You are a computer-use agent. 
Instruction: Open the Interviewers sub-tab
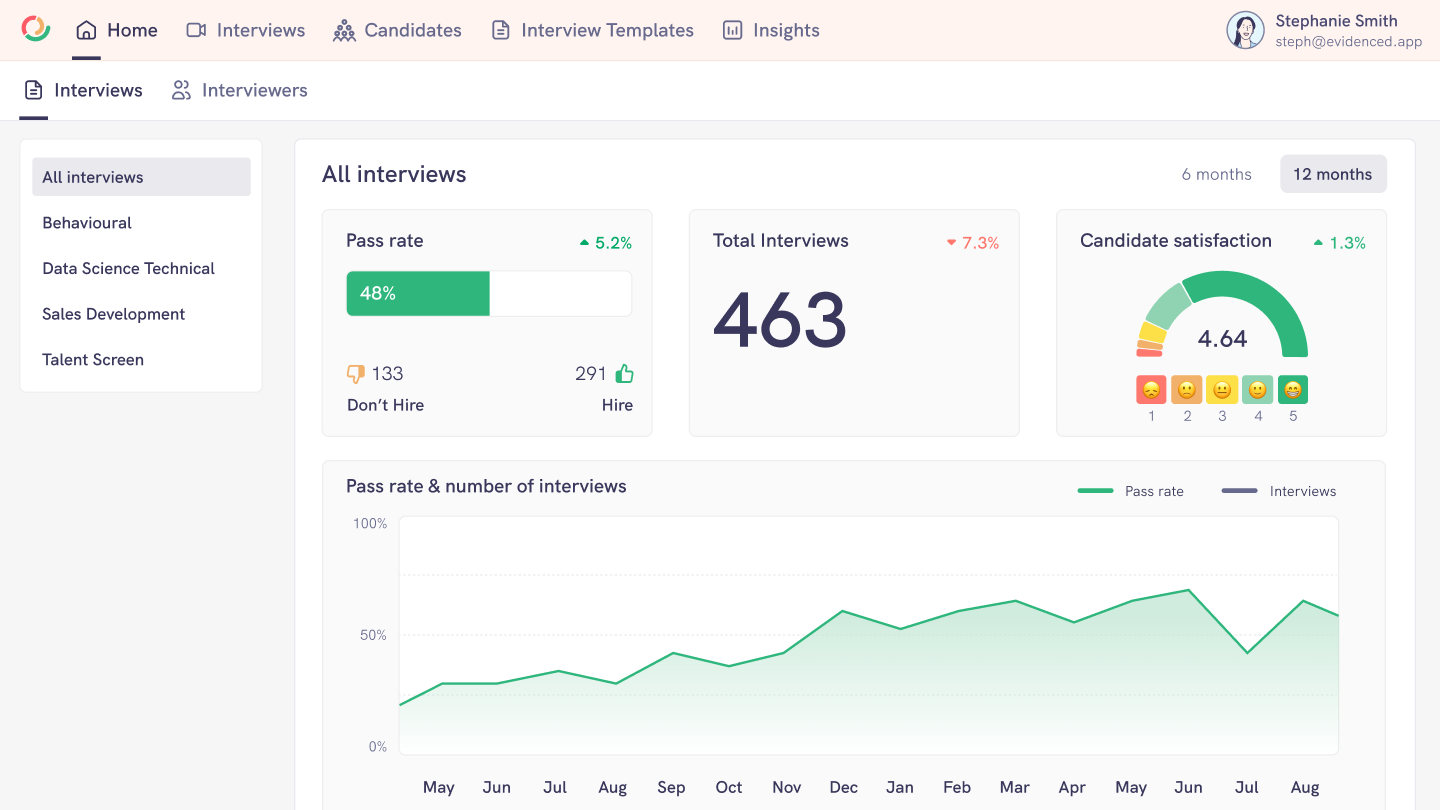239,90
